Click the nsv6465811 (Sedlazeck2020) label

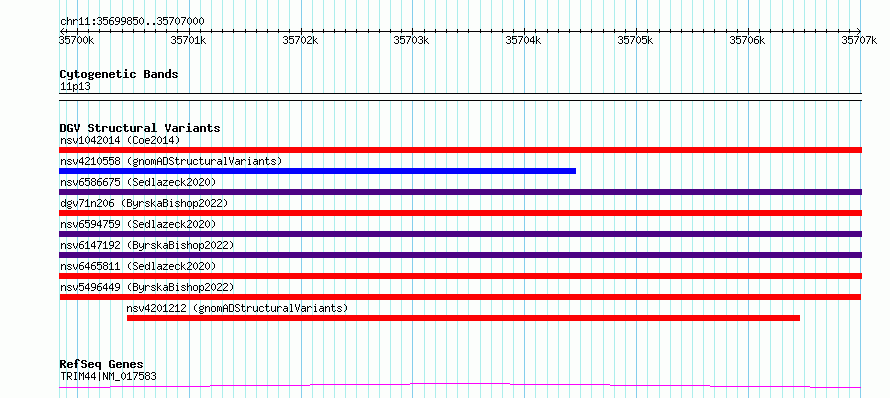pos(138,266)
